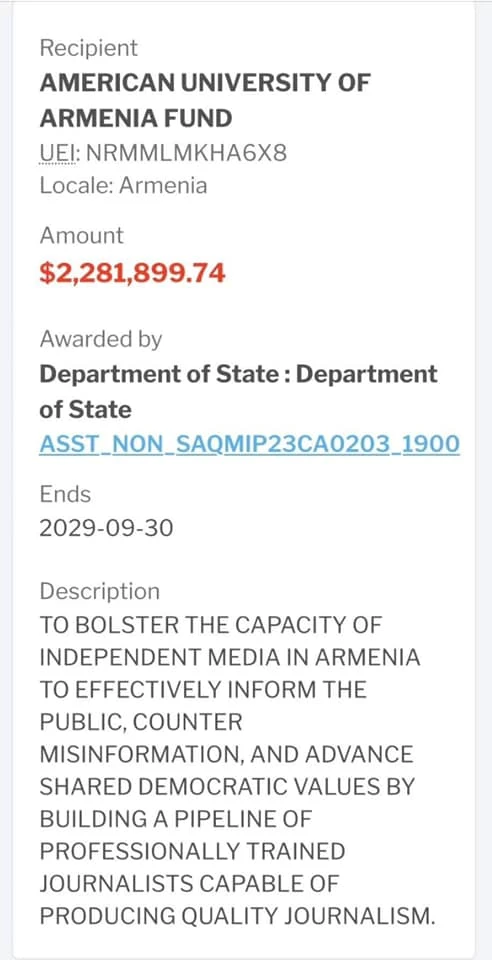Click the line TO BOLSTER THE CAPACITY OF

[x=211, y=625]
